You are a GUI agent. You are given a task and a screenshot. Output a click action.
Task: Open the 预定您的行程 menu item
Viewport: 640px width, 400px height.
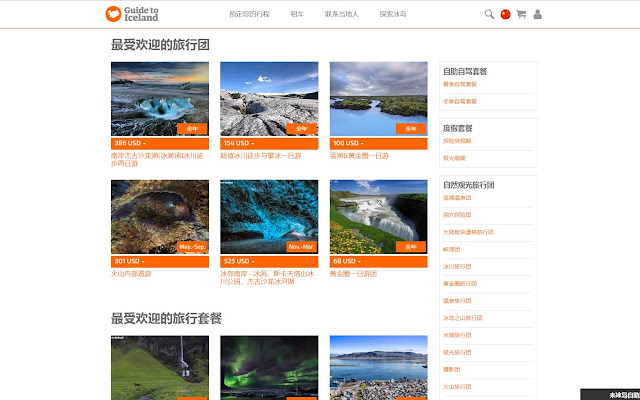click(249, 14)
